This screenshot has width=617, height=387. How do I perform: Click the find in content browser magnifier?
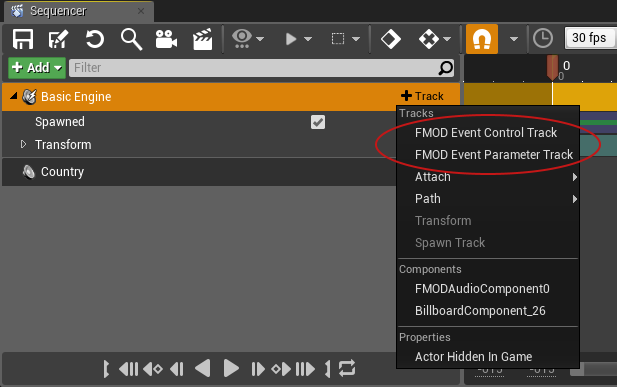pyautogui.click(x=131, y=39)
